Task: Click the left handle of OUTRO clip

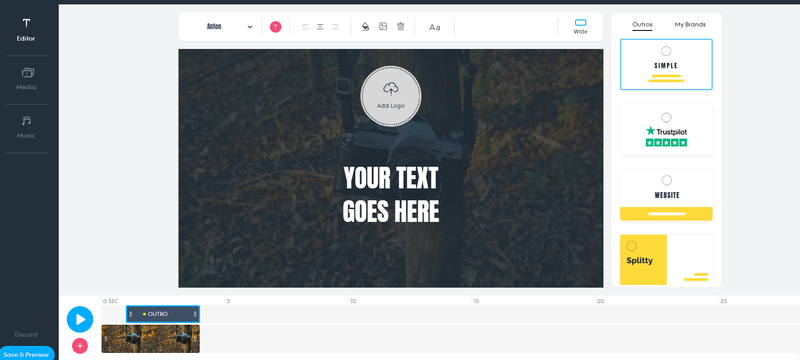Action: coord(131,314)
